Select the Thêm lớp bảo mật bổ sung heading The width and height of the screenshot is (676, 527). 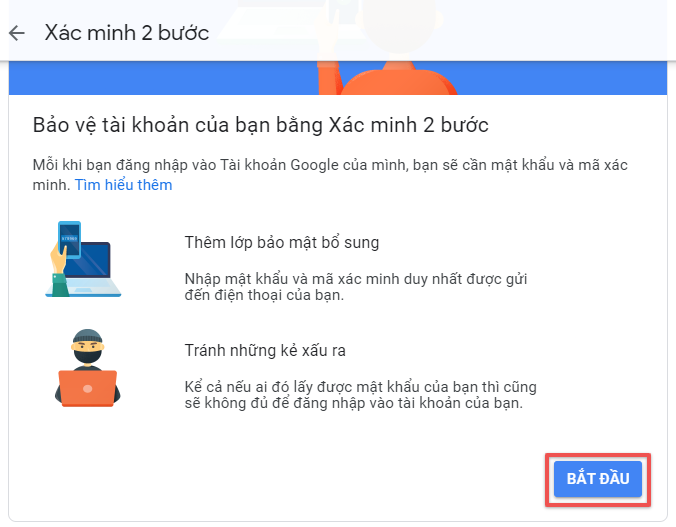(x=282, y=242)
